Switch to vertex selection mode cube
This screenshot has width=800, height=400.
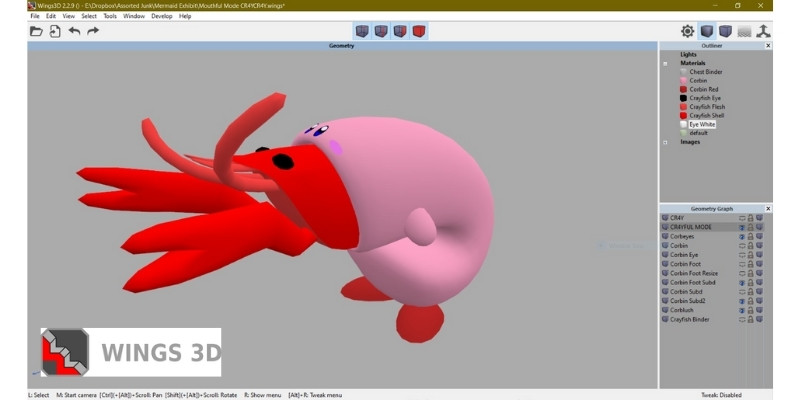pyautogui.click(x=362, y=32)
